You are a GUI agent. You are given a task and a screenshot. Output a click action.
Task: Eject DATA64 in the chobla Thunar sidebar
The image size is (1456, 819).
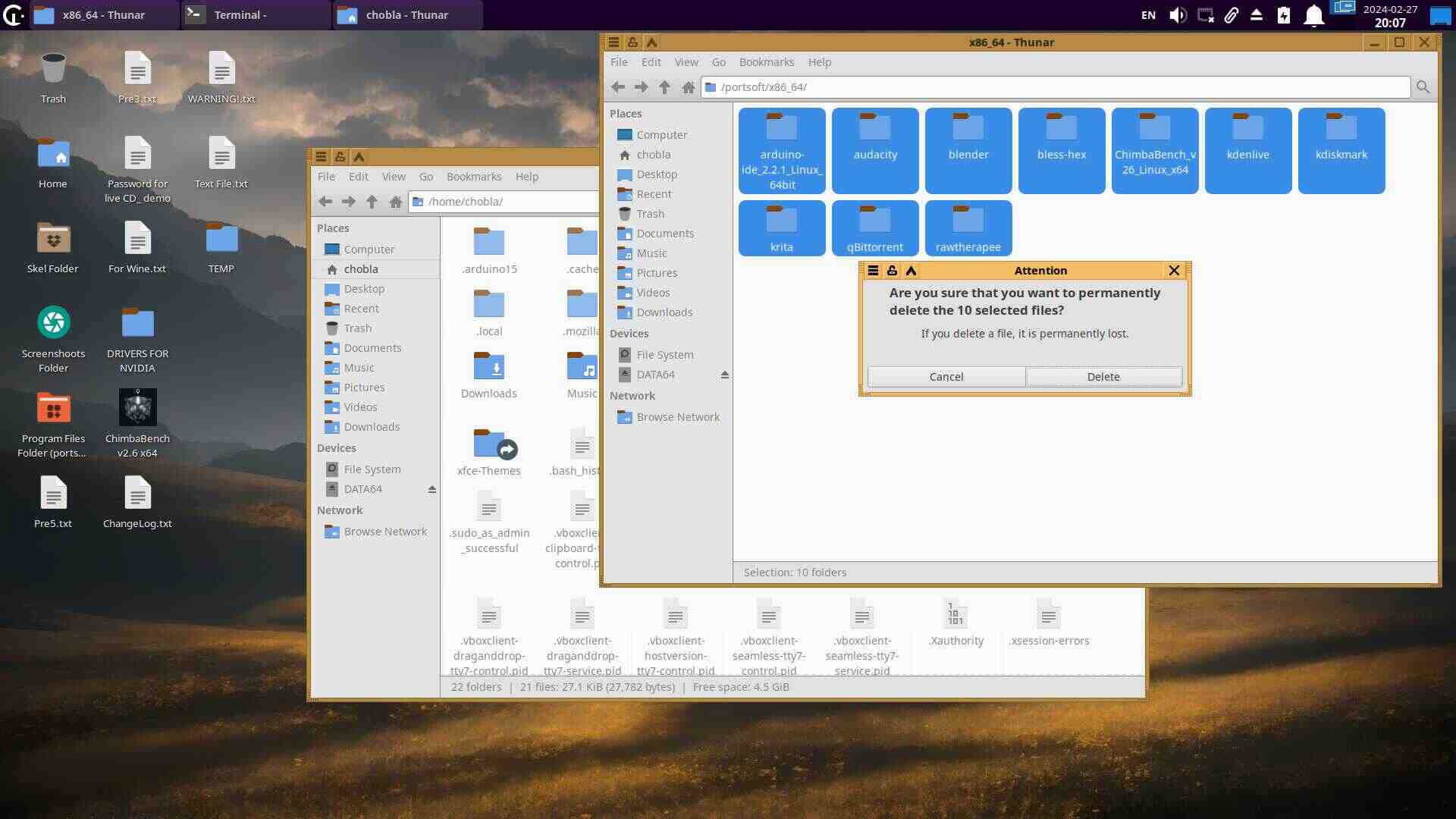(432, 489)
